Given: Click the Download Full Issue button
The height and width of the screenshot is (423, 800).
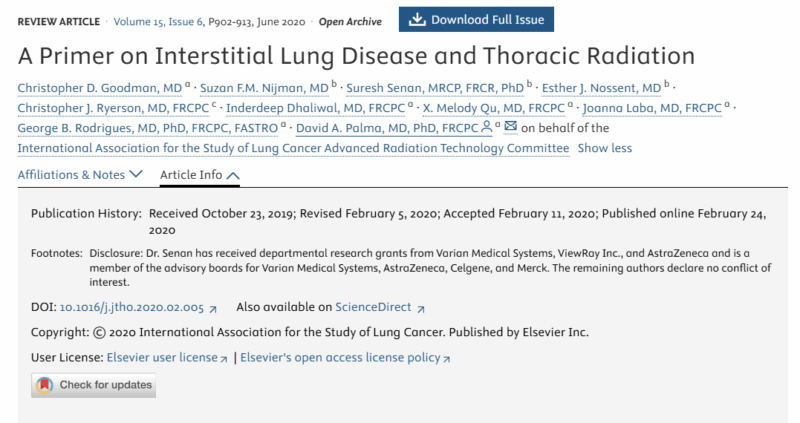Looking at the screenshot, I should tap(476, 19).
